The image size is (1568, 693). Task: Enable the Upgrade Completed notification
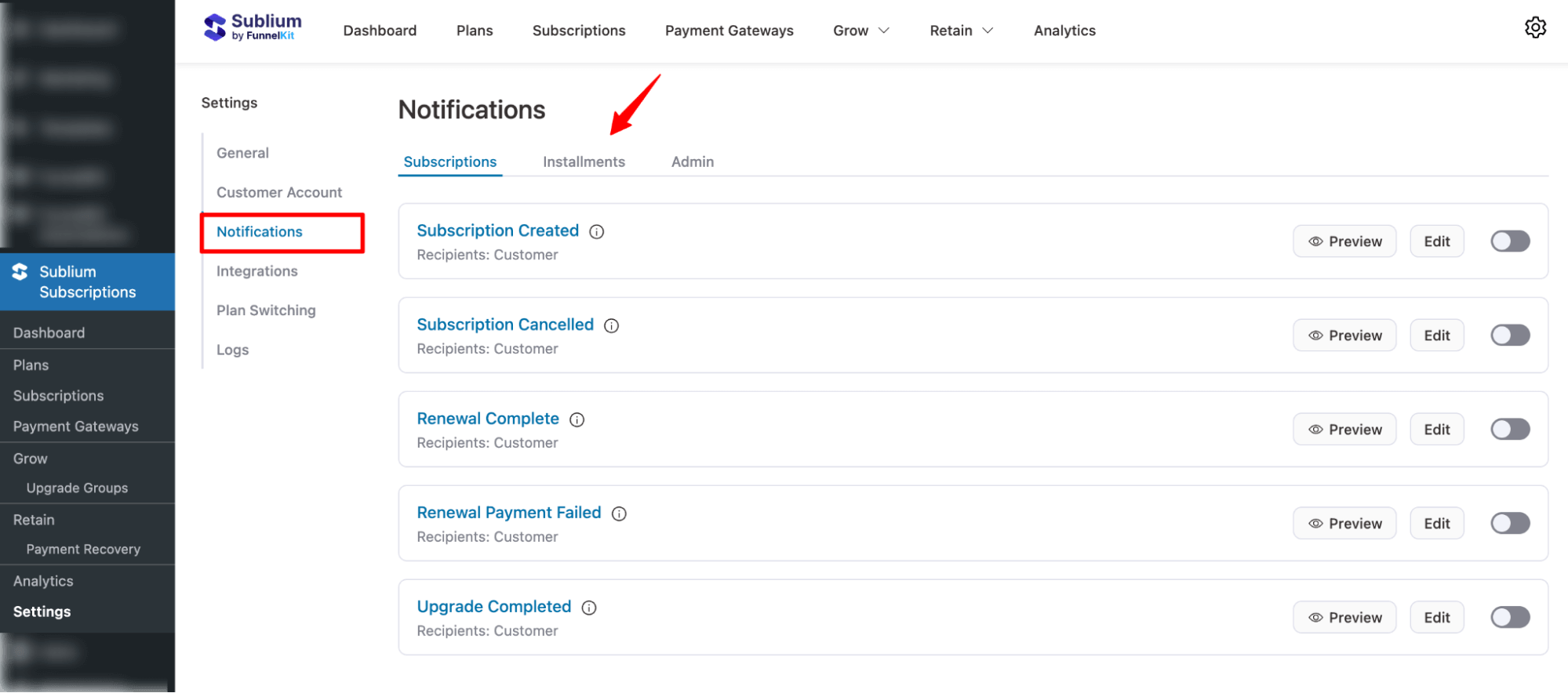tap(1509, 617)
